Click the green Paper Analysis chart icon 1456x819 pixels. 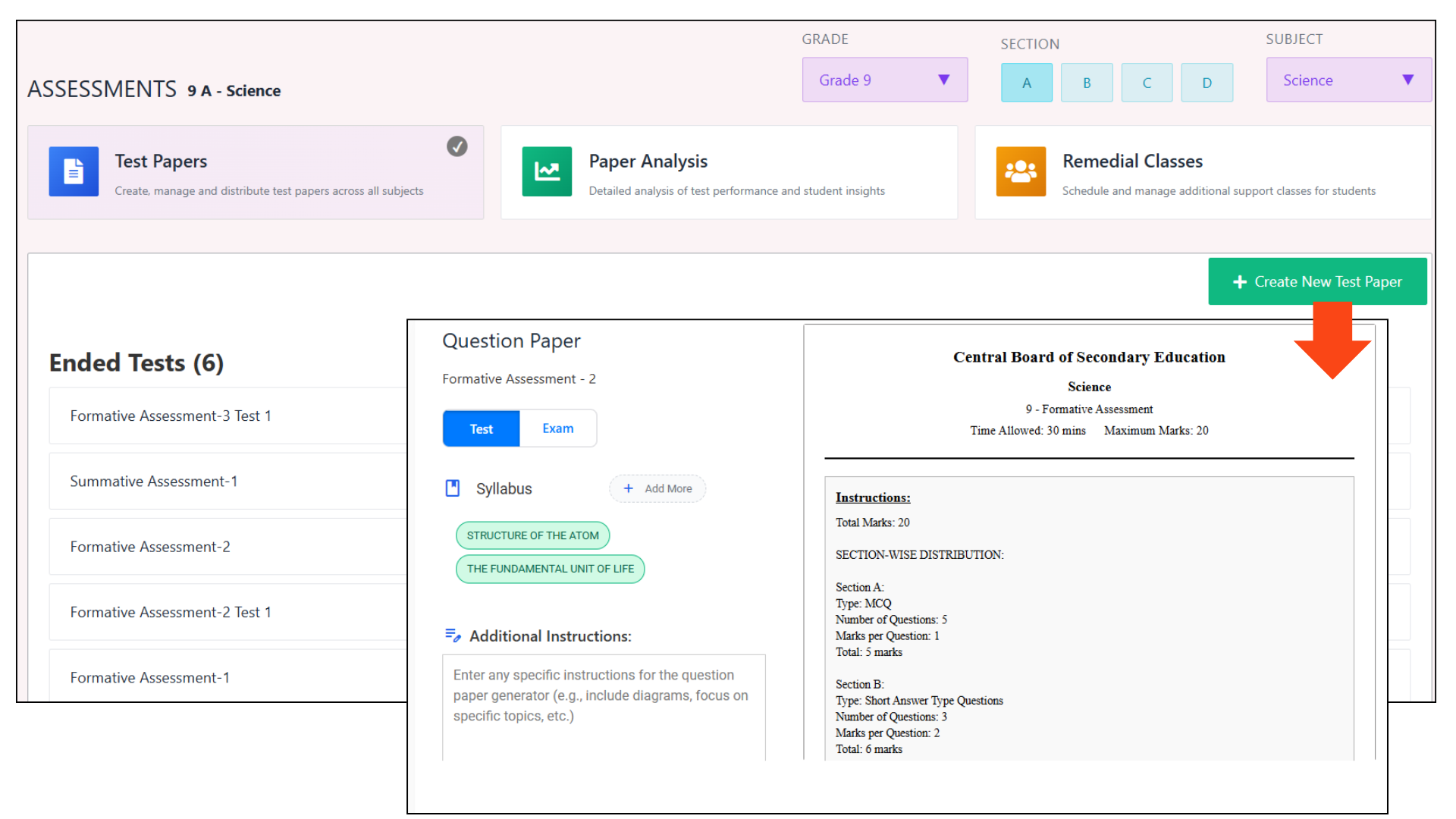pos(547,171)
